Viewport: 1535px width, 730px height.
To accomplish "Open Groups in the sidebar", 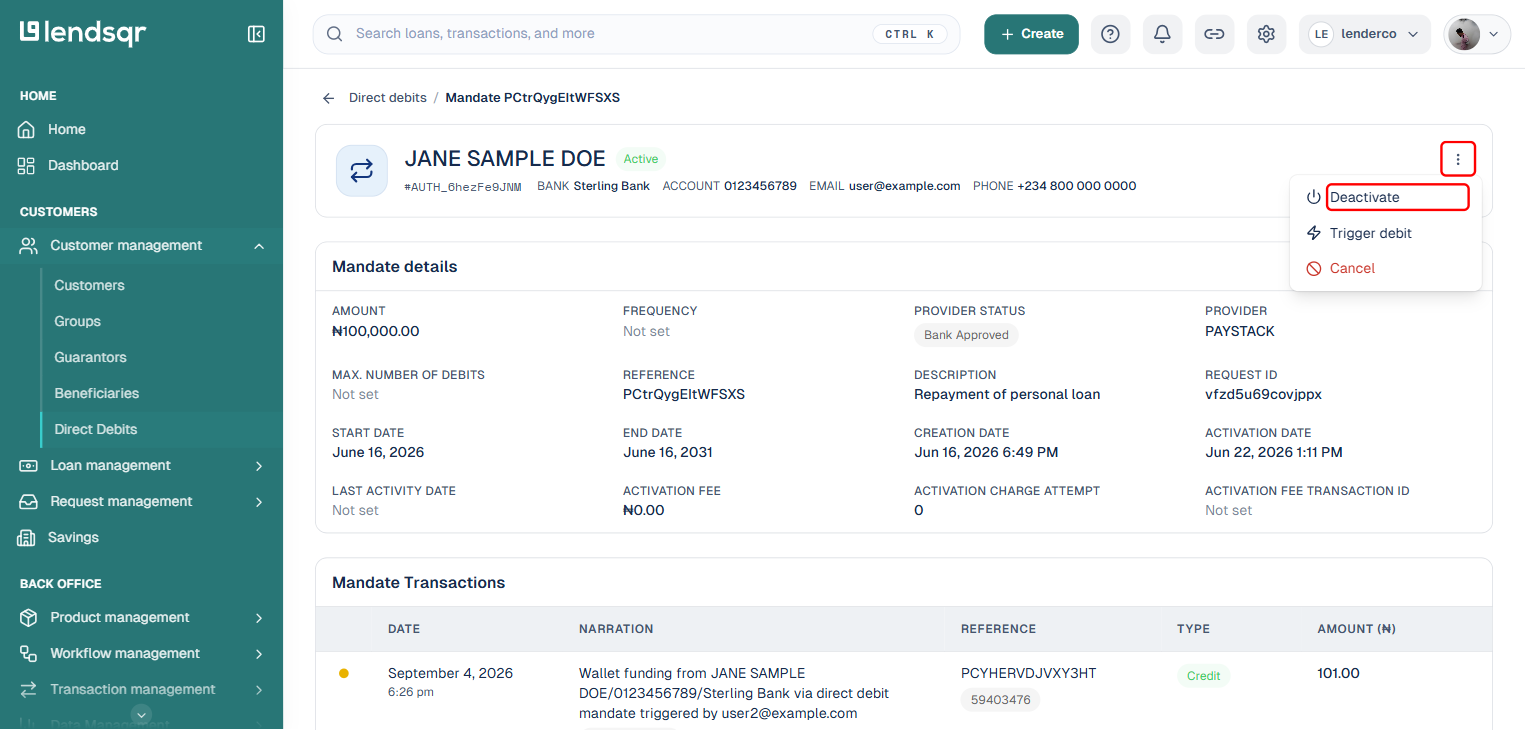I will pos(77,321).
